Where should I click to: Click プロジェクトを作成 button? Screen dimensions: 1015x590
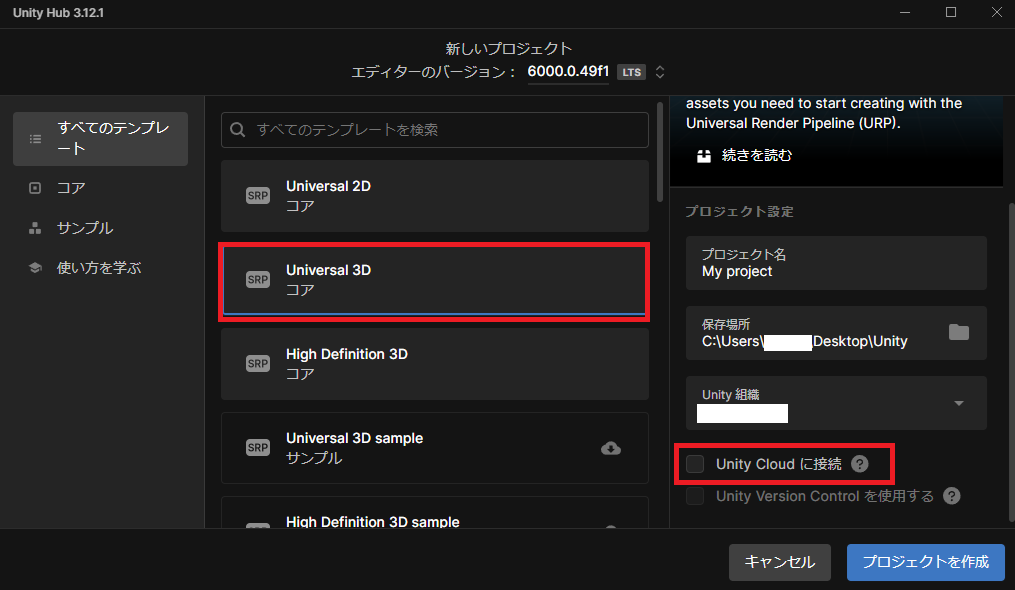(x=926, y=562)
